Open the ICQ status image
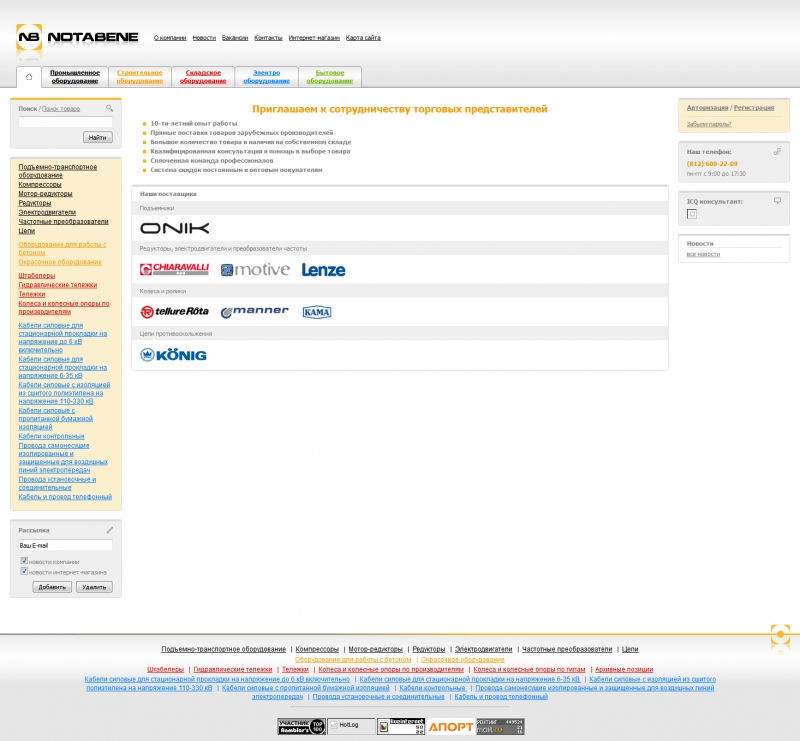800x741 pixels. point(692,214)
